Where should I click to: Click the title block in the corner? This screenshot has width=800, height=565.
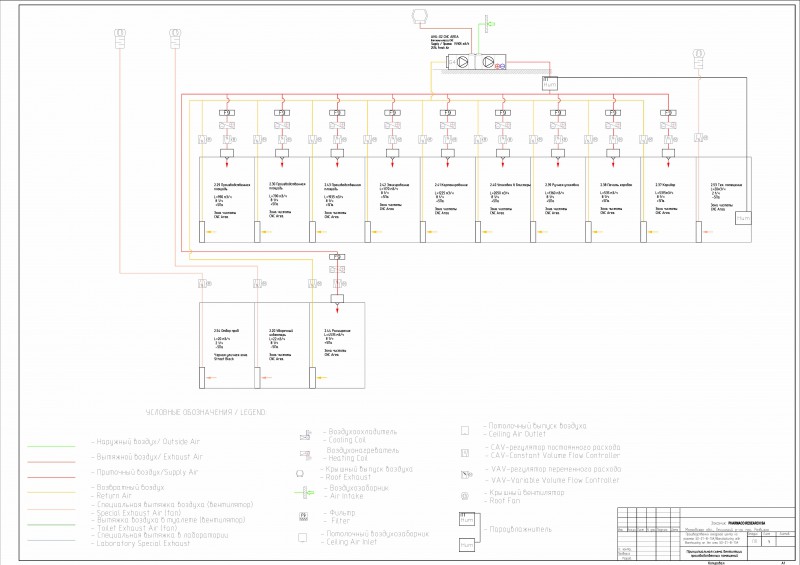click(706, 534)
